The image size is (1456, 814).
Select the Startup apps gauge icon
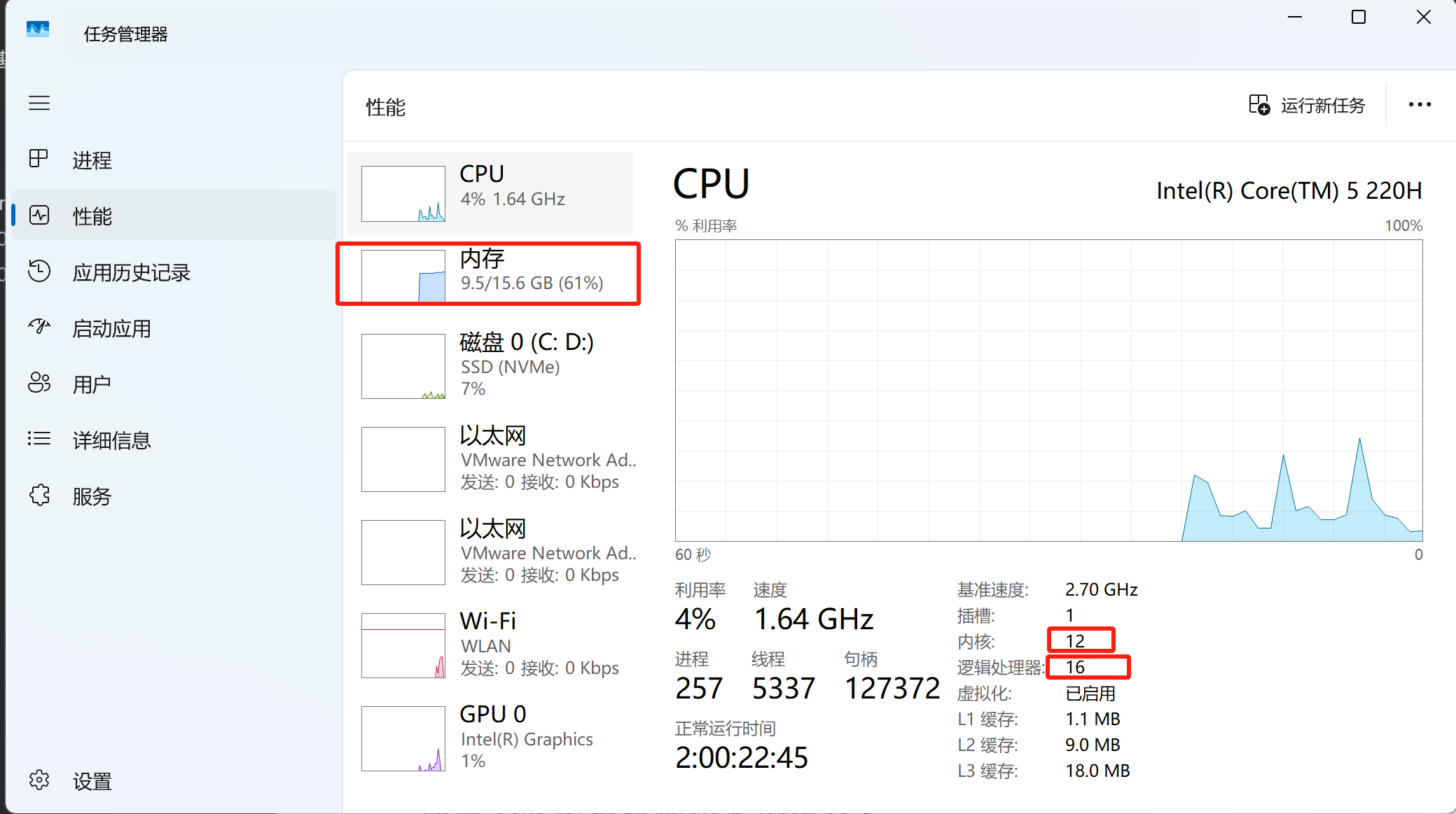pyautogui.click(x=39, y=327)
